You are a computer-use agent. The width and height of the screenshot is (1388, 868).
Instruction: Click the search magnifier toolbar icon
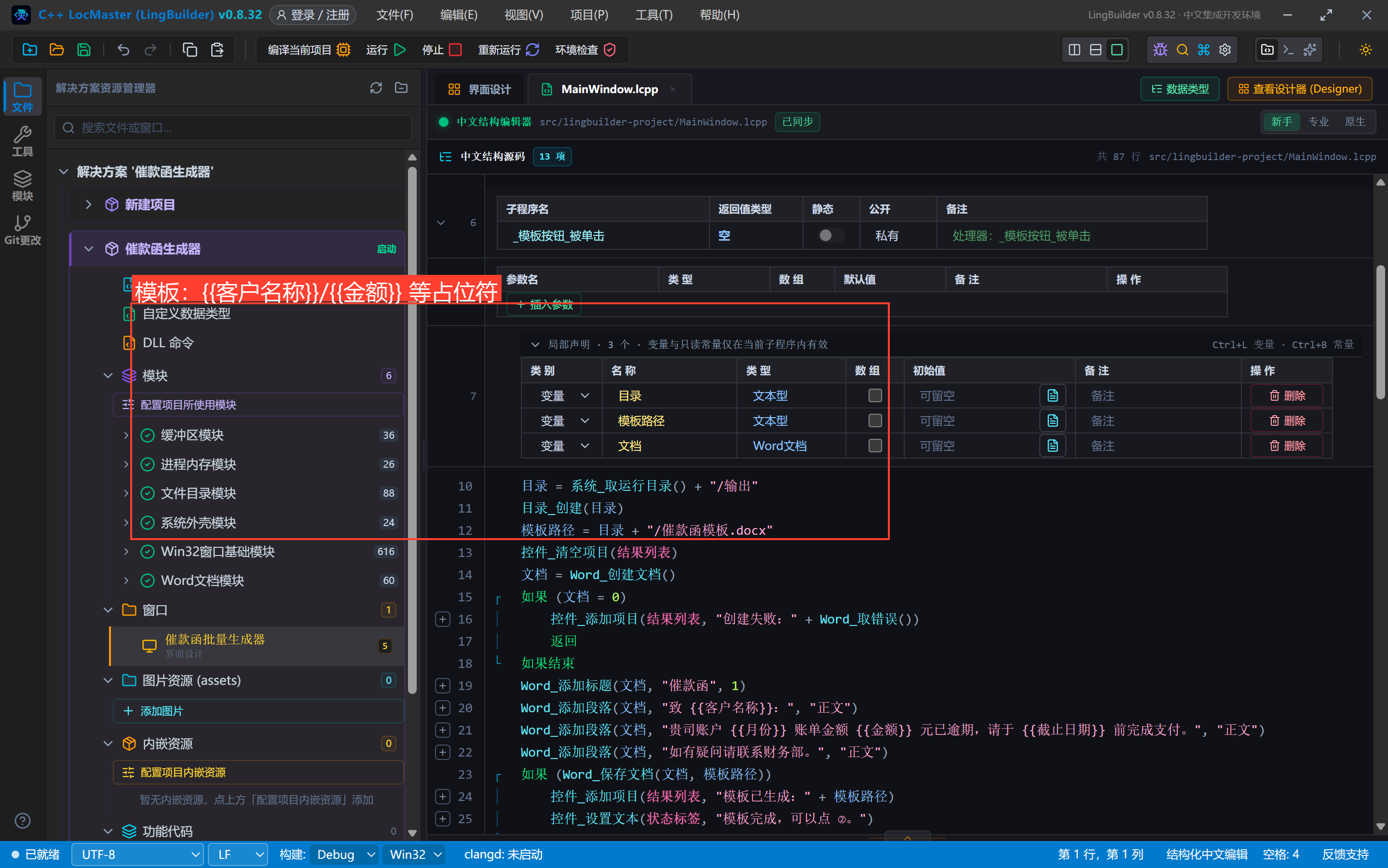point(1182,50)
